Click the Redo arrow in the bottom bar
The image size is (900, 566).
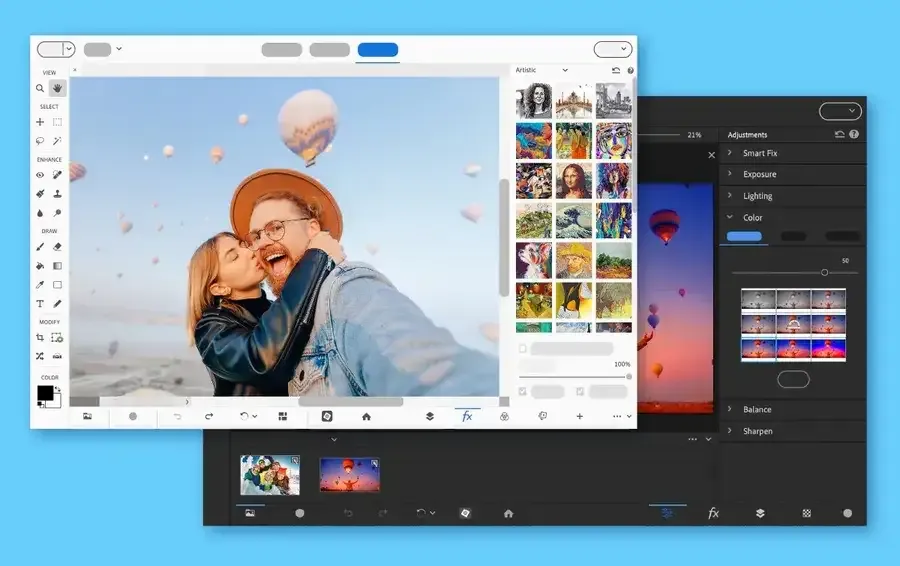click(x=209, y=416)
